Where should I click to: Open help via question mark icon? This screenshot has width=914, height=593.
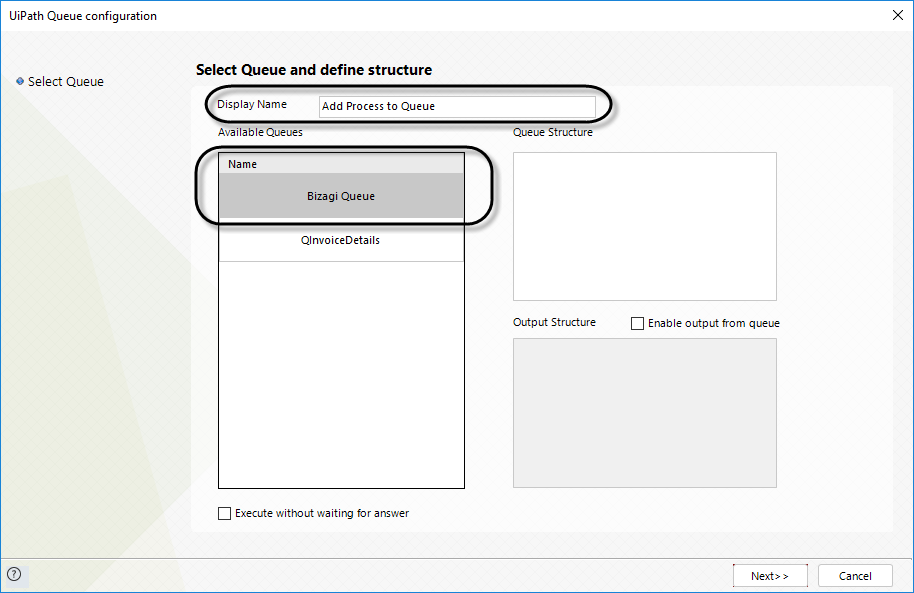[x=14, y=574]
